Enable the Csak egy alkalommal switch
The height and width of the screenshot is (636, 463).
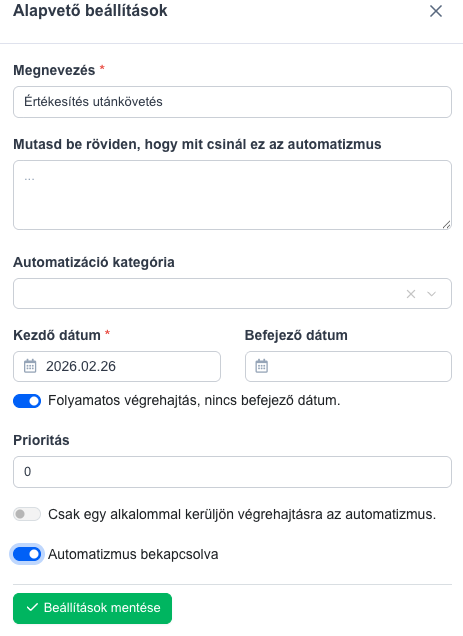(27, 514)
